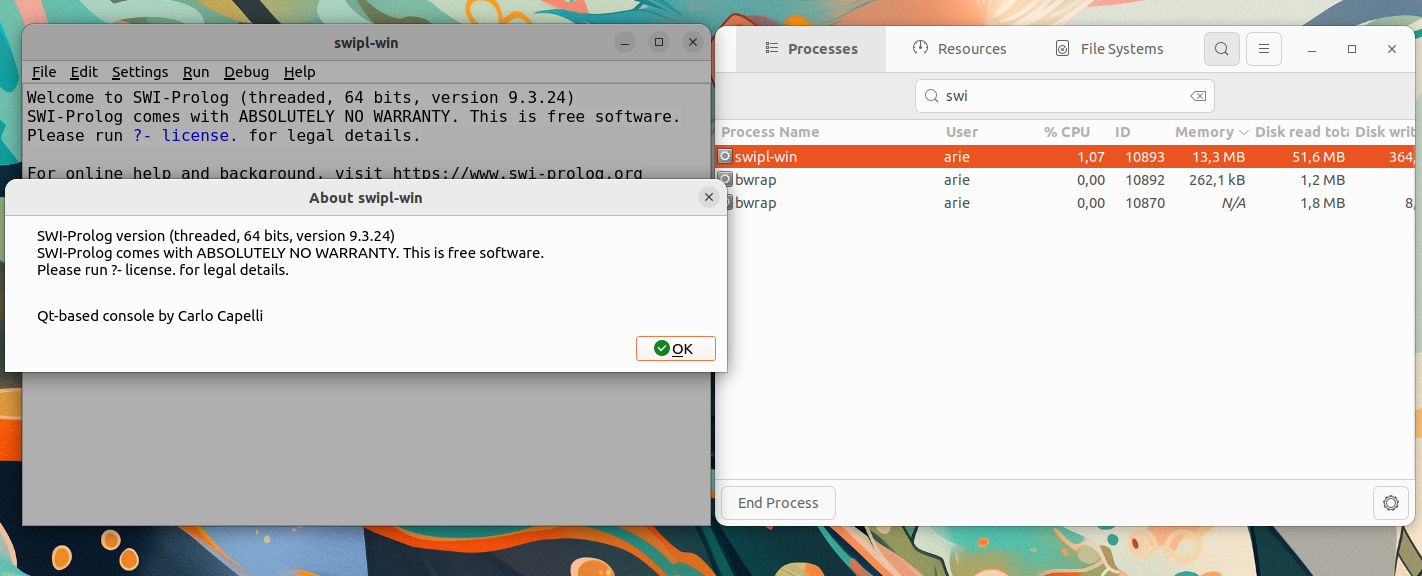Open the File menu in swipl-win

pos(44,72)
